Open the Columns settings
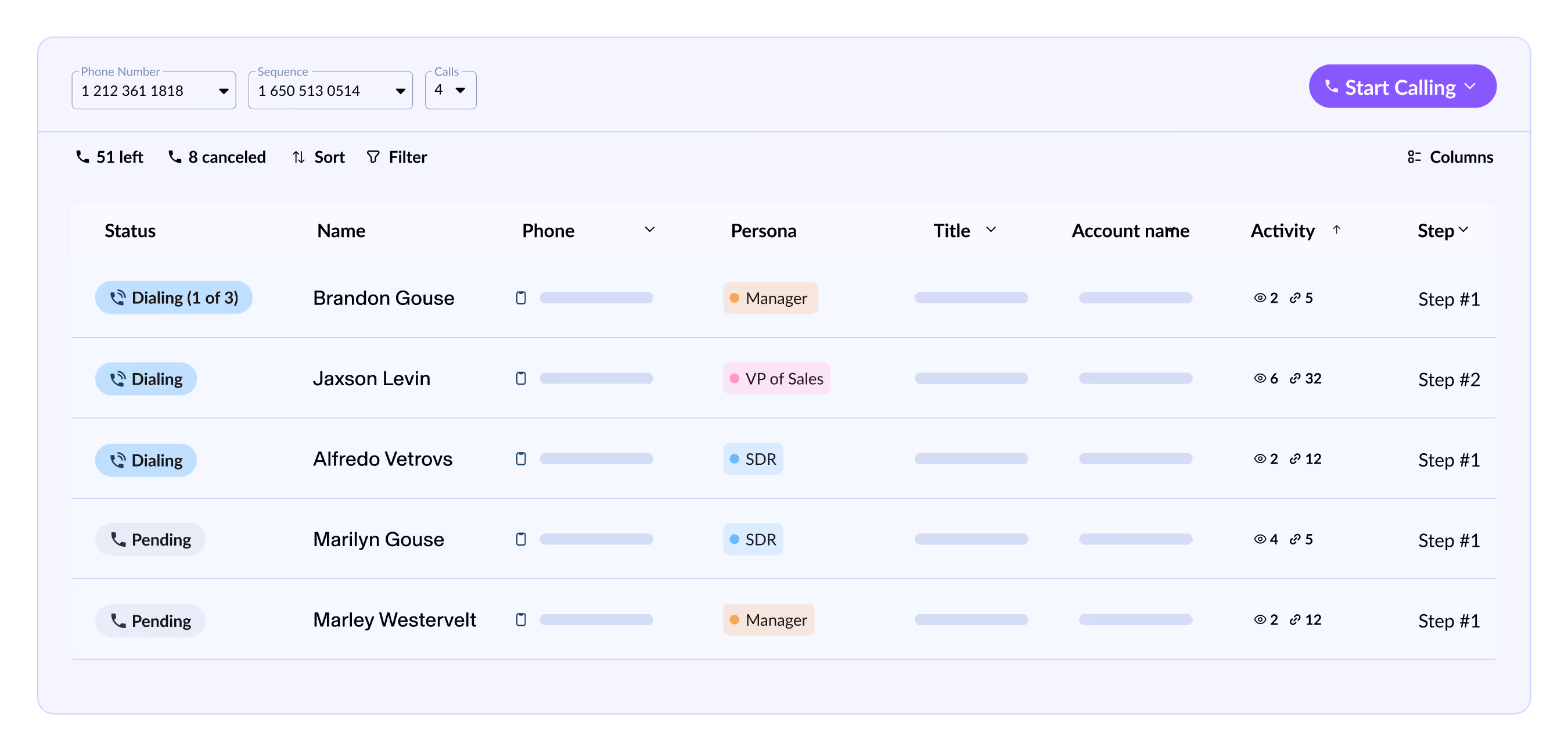Viewport: 1568px width, 753px height. [1450, 157]
